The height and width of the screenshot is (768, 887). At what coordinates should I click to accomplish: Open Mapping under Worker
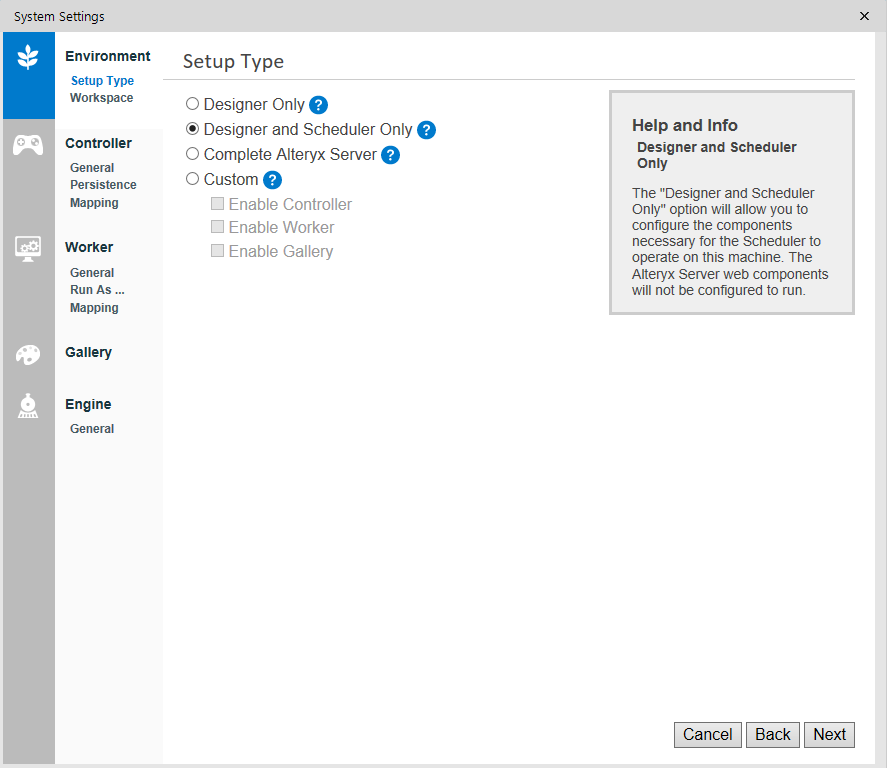tap(94, 308)
